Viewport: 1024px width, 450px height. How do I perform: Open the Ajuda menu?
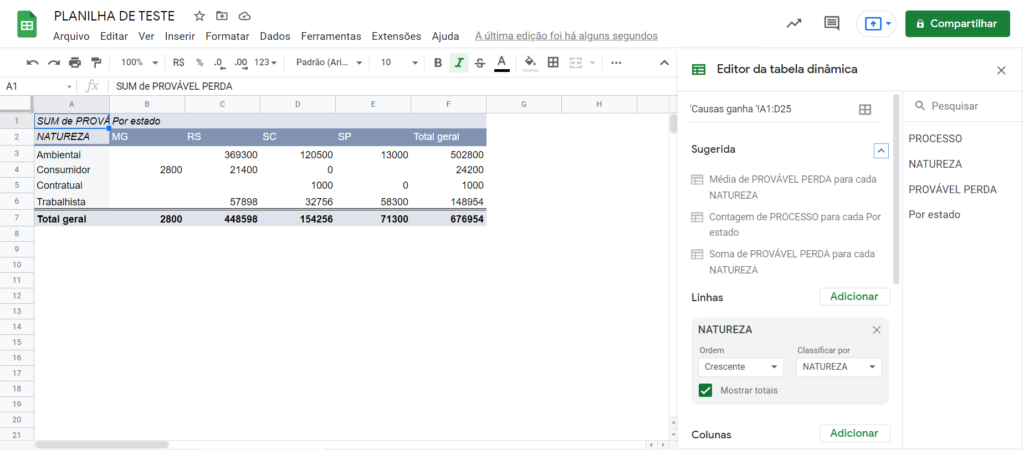pyautogui.click(x=445, y=36)
